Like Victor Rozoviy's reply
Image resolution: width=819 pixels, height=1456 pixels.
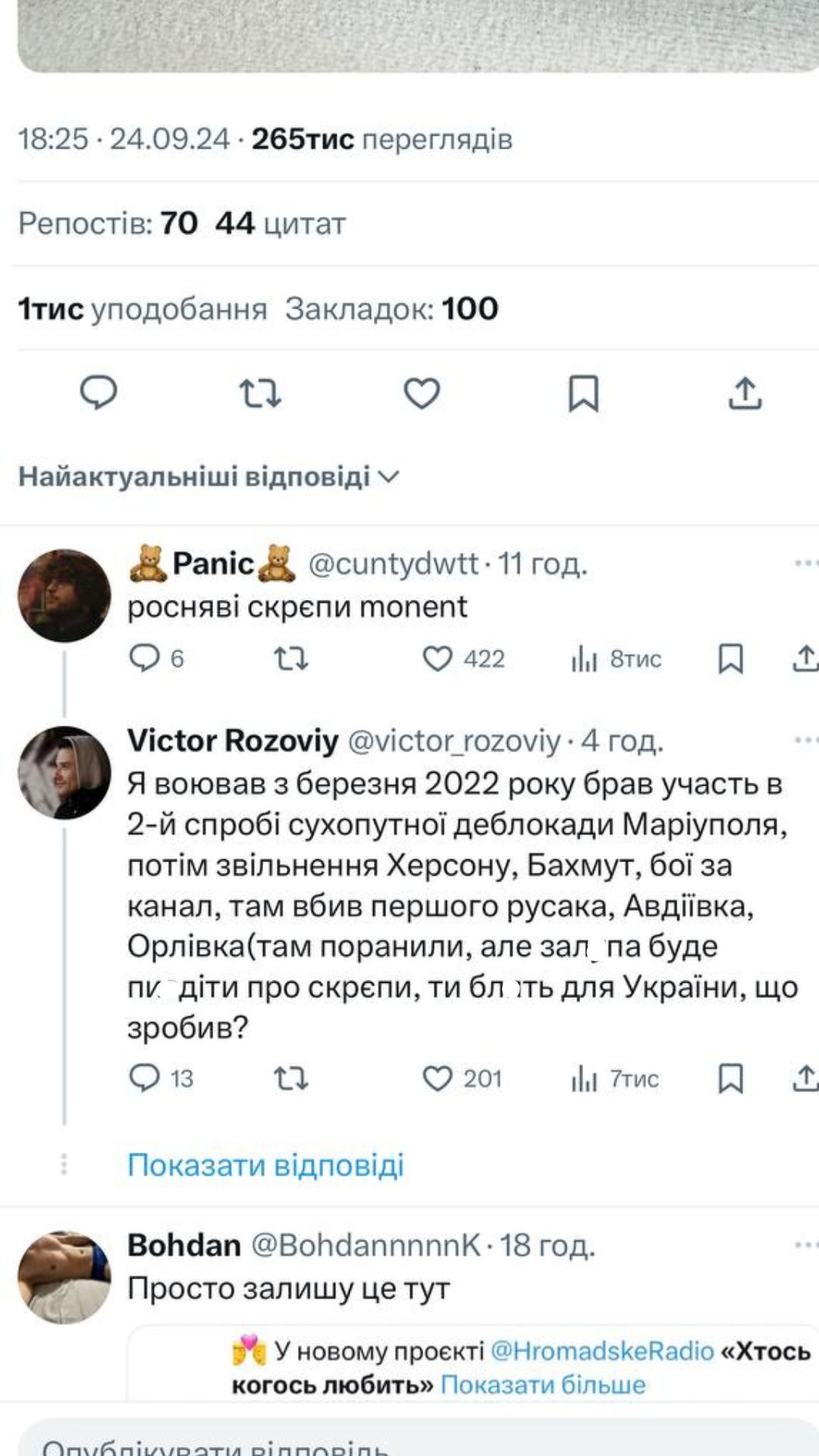click(436, 1077)
